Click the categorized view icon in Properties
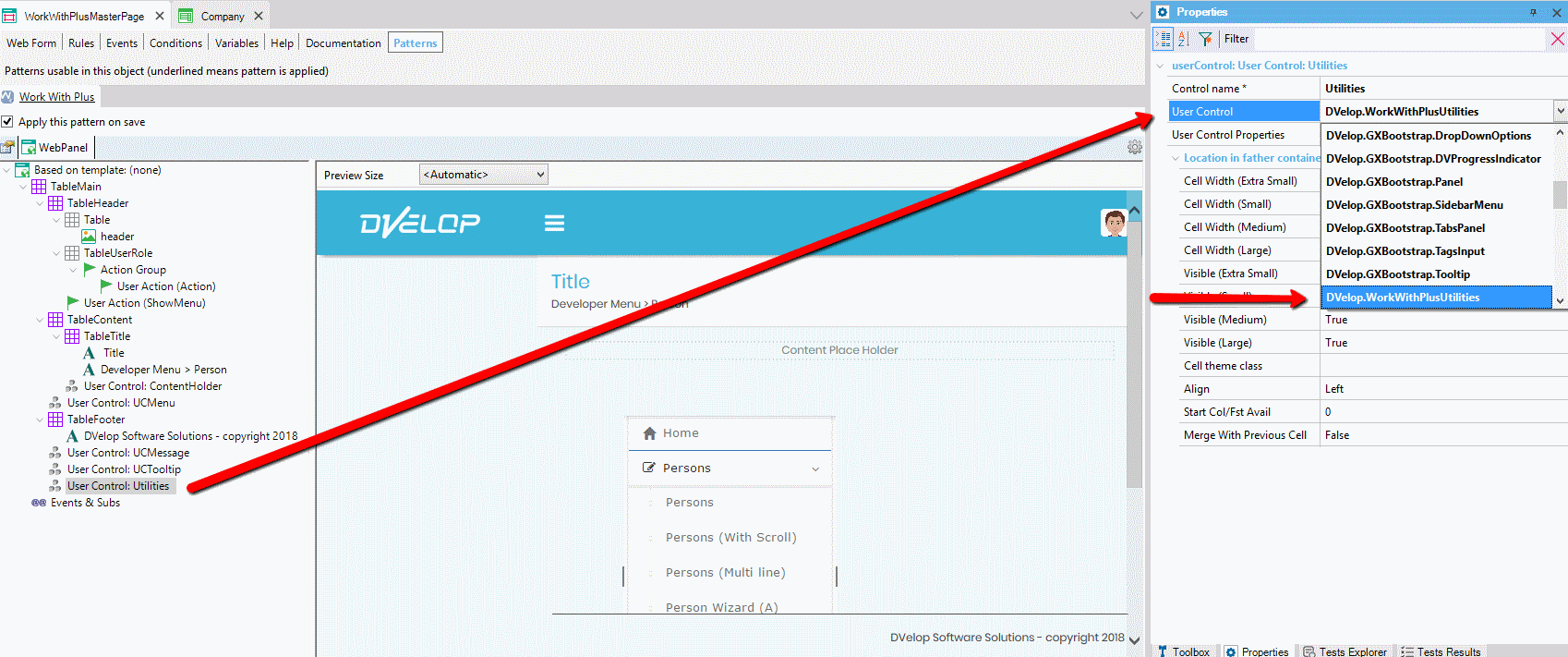 click(x=1164, y=39)
